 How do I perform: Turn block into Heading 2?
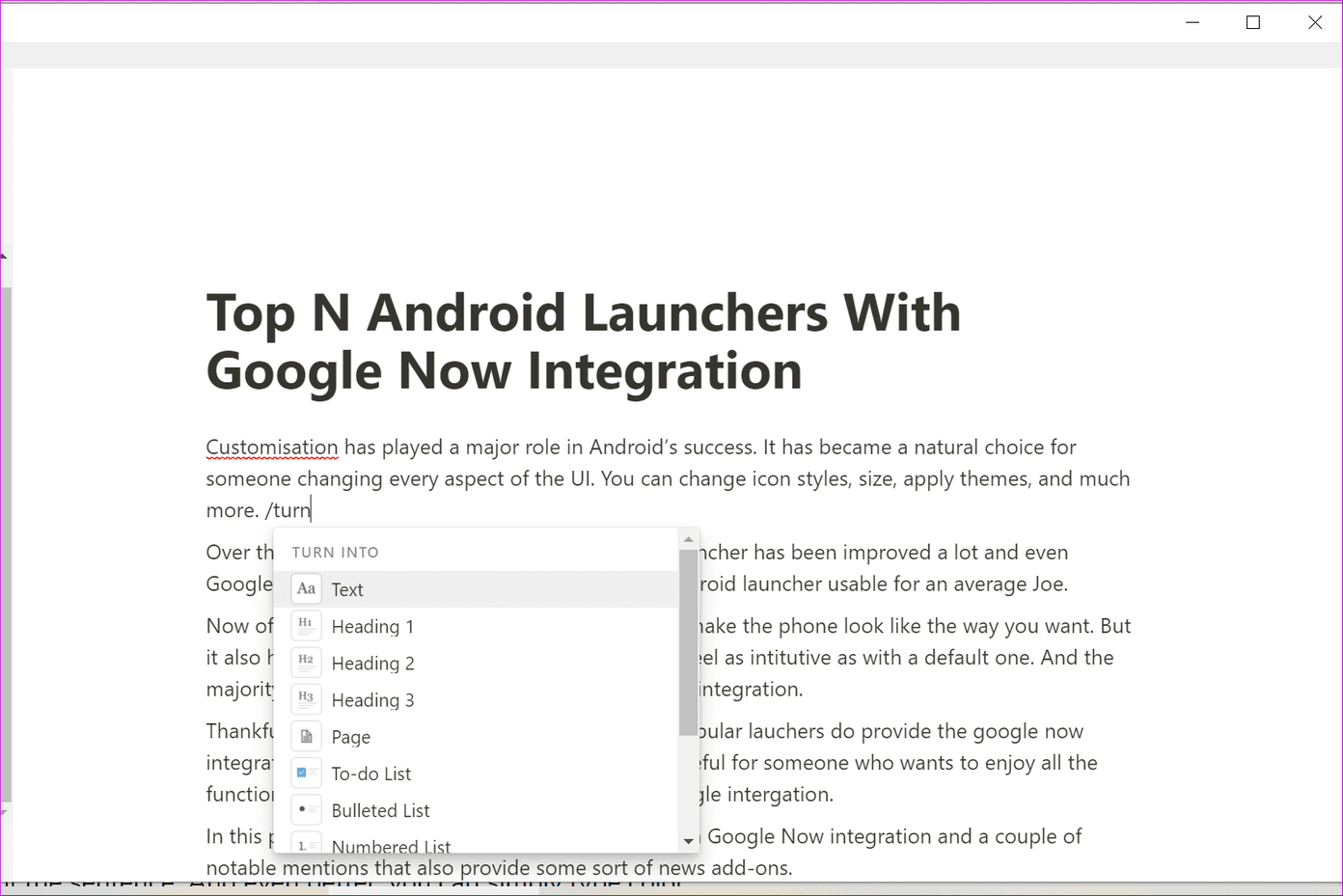(x=476, y=663)
